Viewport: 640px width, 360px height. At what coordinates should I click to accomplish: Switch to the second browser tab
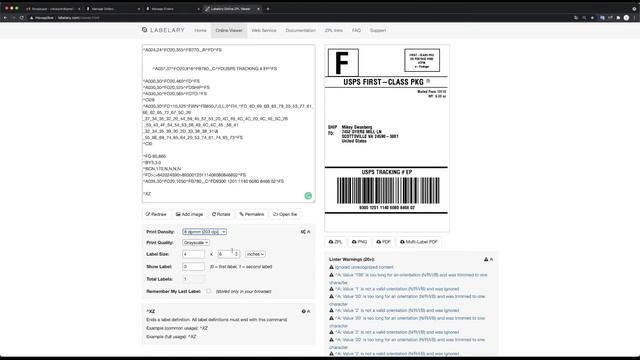point(112,9)
